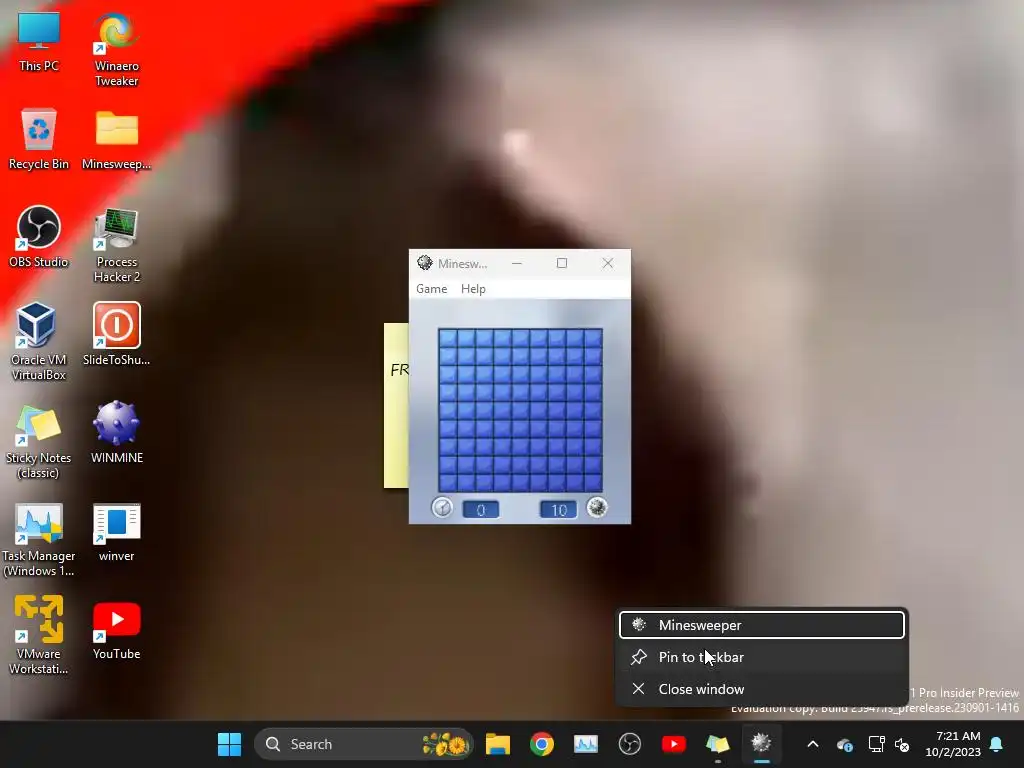The height and width of the screenshot is (768, 1024).
Task: Select the OBS Studio desktop shortcut
Action: click(x=39, y=237)
